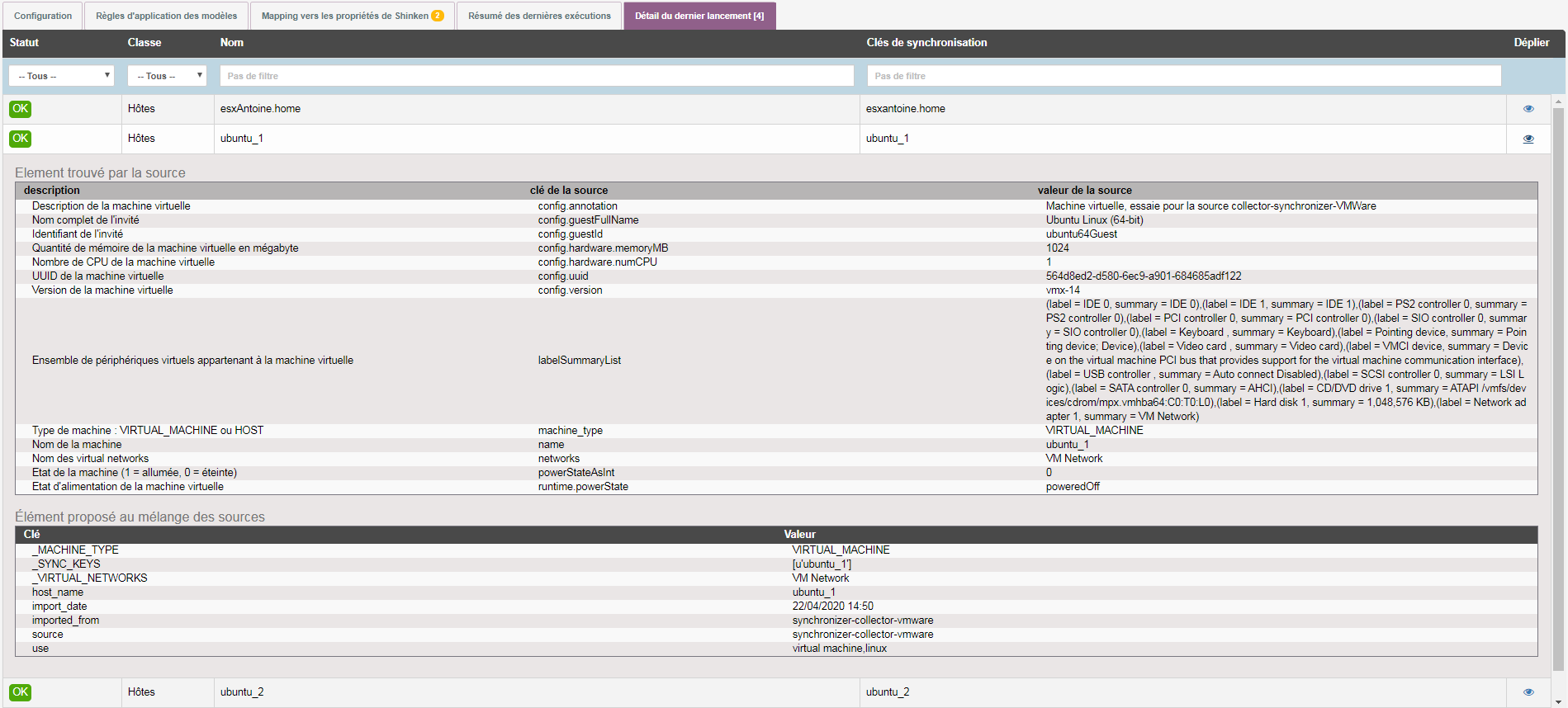Open Résumé des dernières exécutions tab
Viewport: 1568px width, 708px height.
(x=539, y=16)
